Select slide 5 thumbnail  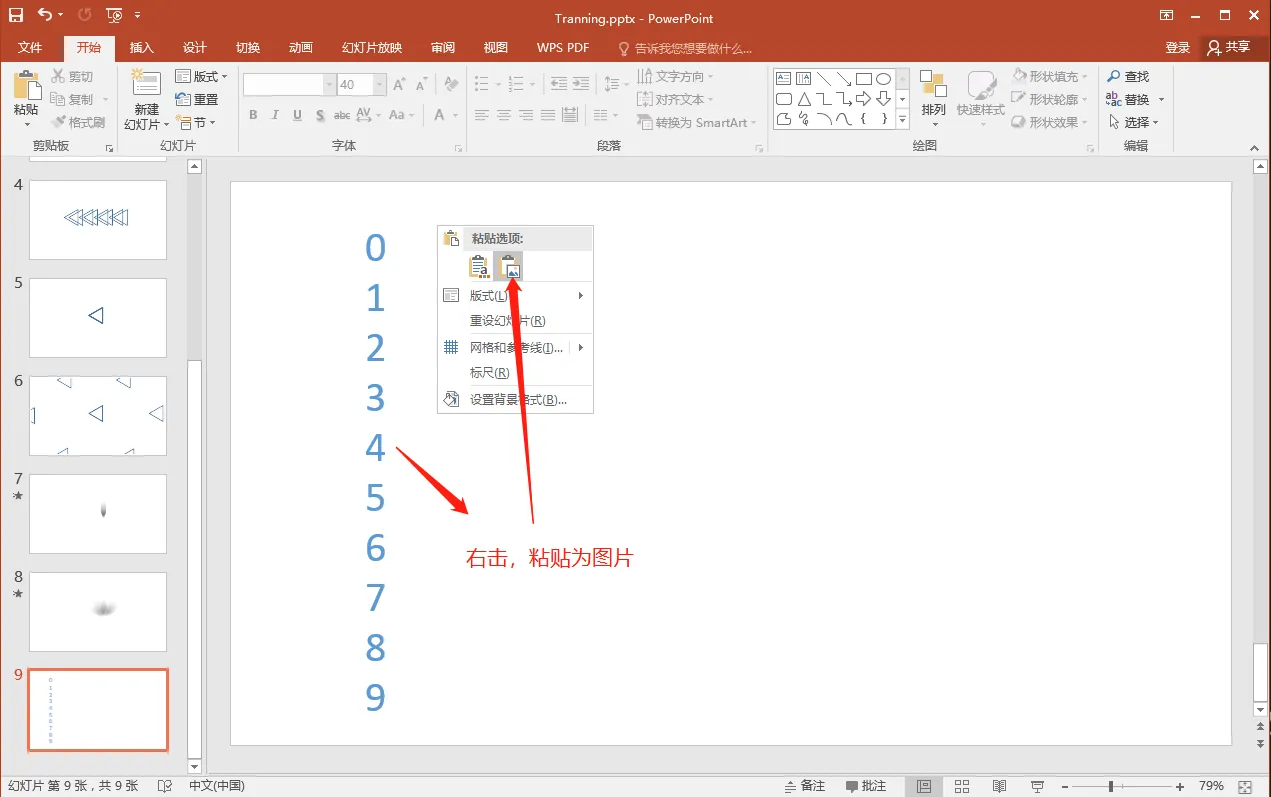click(x=98, y=318)
